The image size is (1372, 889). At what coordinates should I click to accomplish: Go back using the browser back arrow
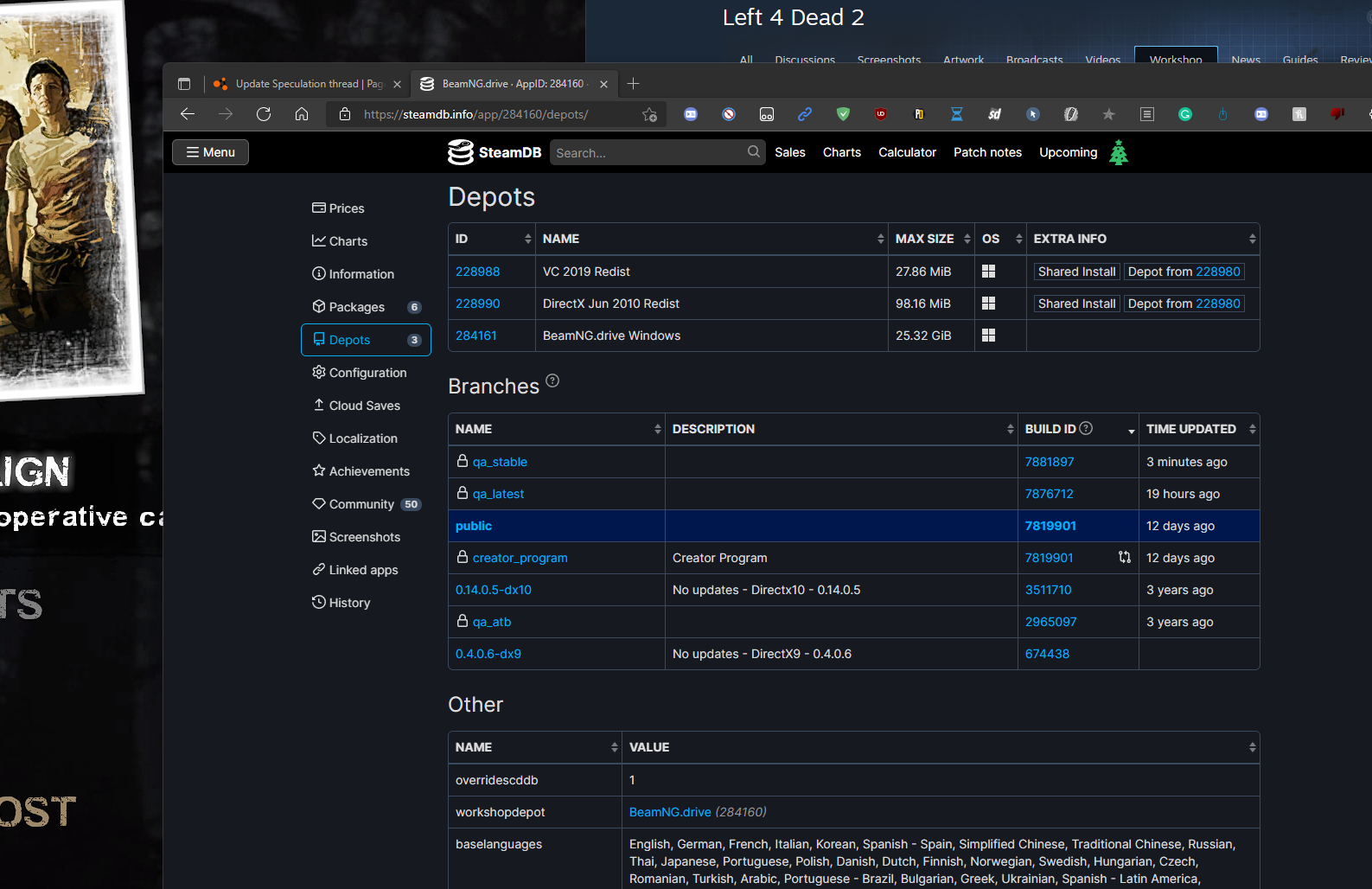click(188, 114)
